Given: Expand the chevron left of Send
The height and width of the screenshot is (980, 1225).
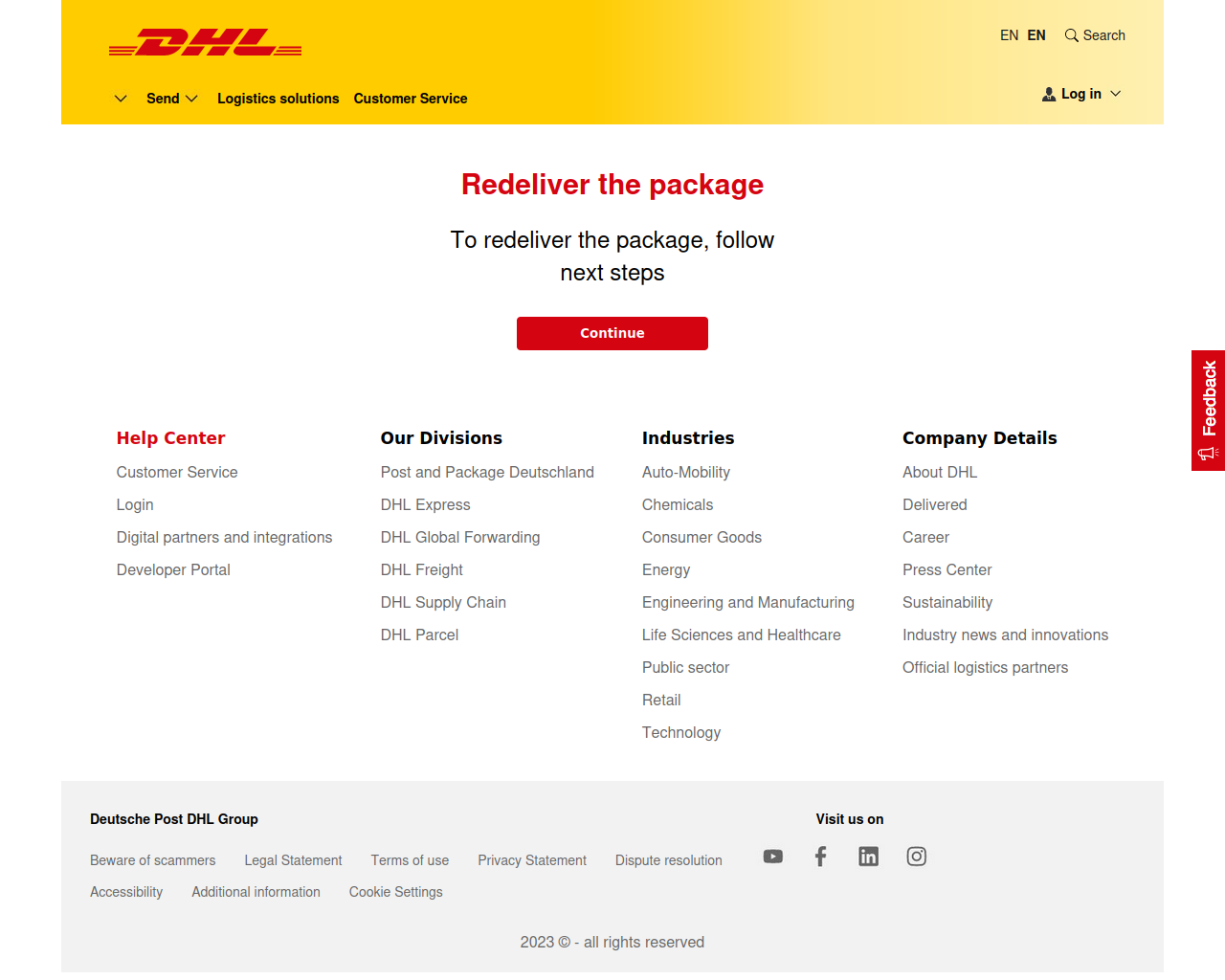Looking at the screenshot, I should pyautogui.click(x=121, y=99).
